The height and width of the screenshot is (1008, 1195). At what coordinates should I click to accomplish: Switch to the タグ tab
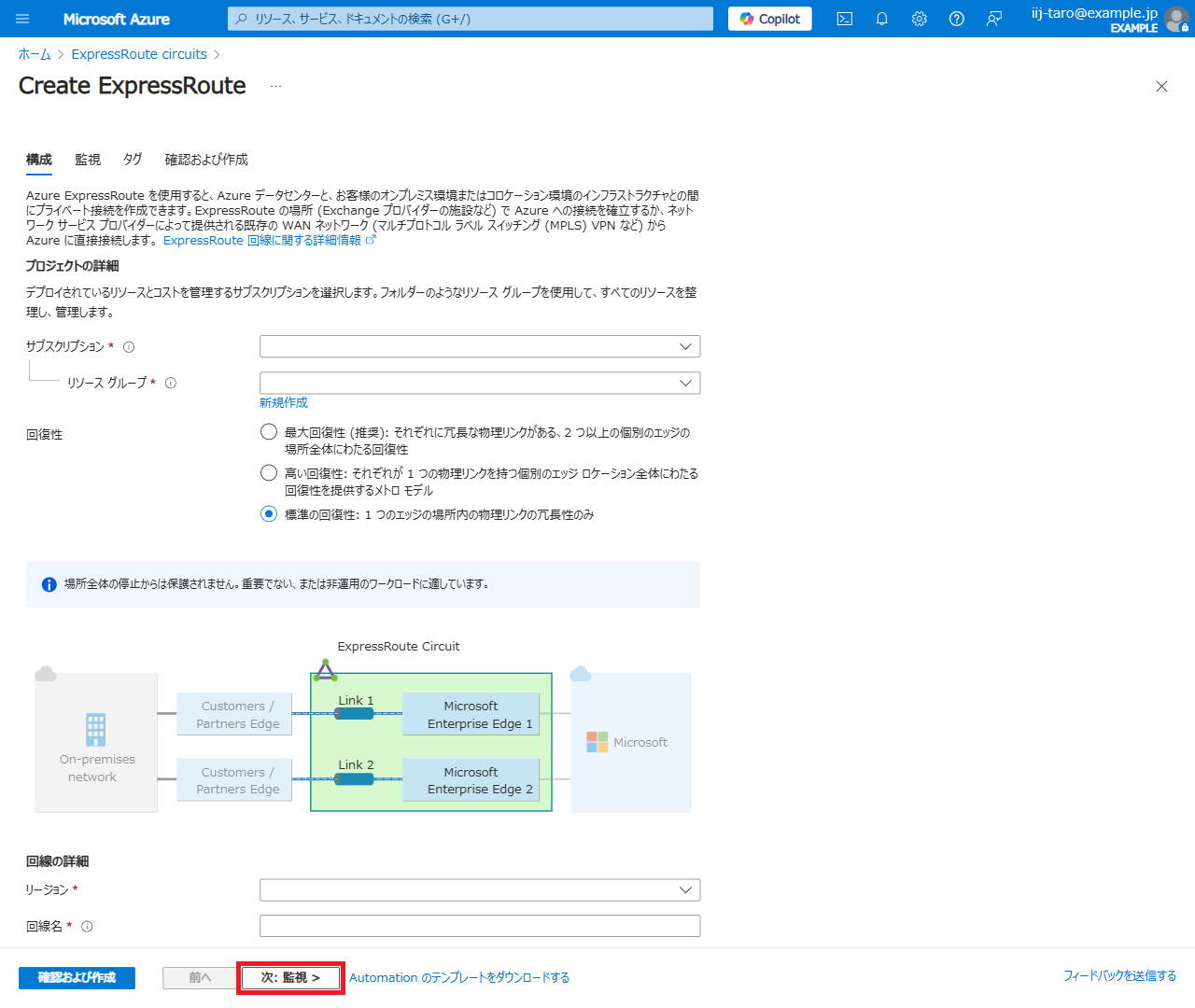tap(133, 160)
